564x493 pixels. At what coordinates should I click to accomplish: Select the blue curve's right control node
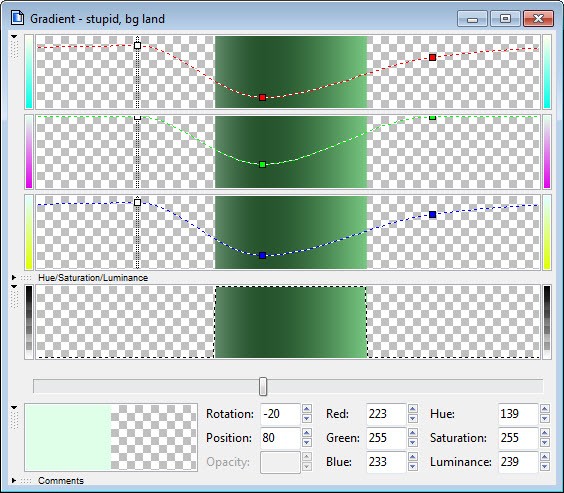433,215
